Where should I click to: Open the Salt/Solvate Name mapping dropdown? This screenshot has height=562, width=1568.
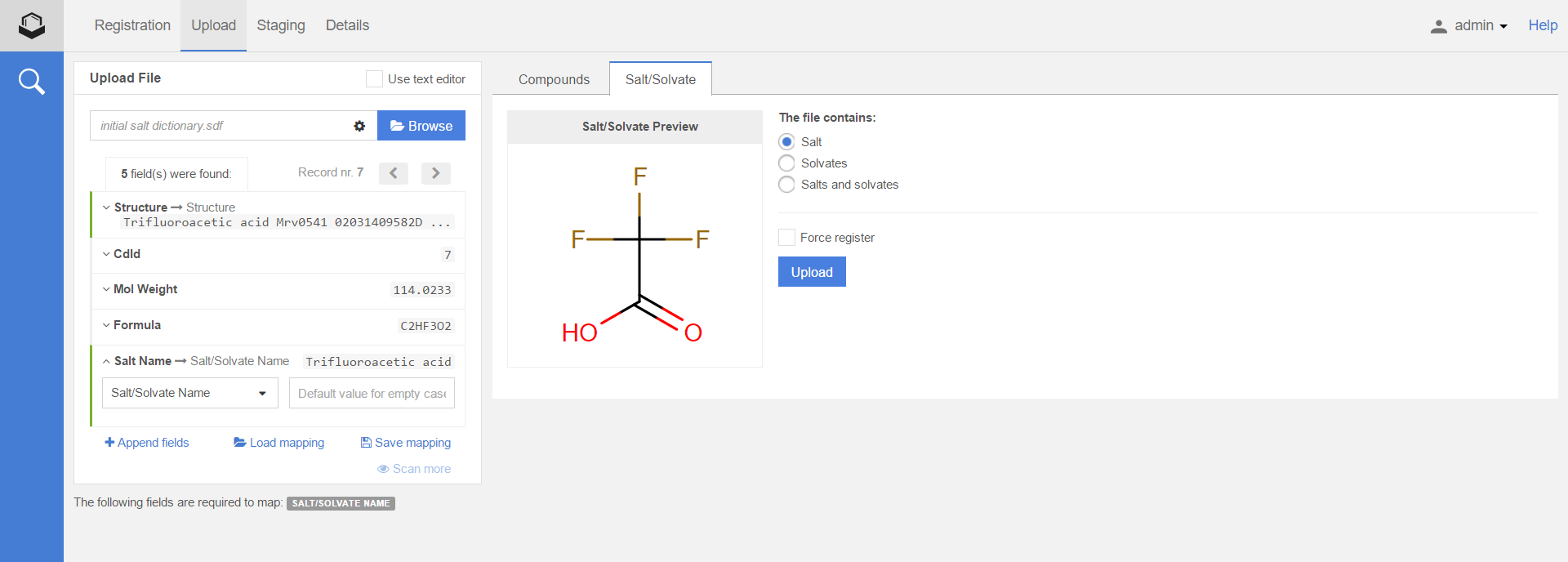pyautogui.click(x=189, y=393)
